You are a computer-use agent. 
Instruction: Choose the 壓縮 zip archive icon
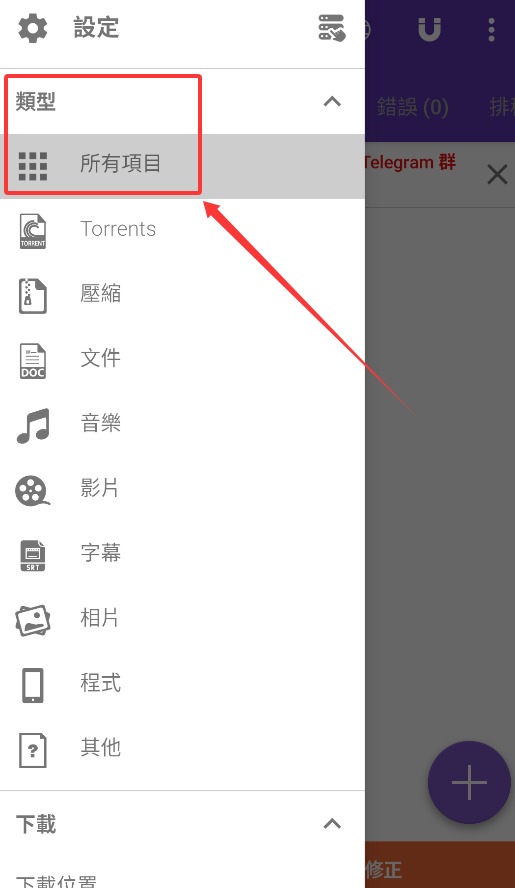[x=33, y=296]
